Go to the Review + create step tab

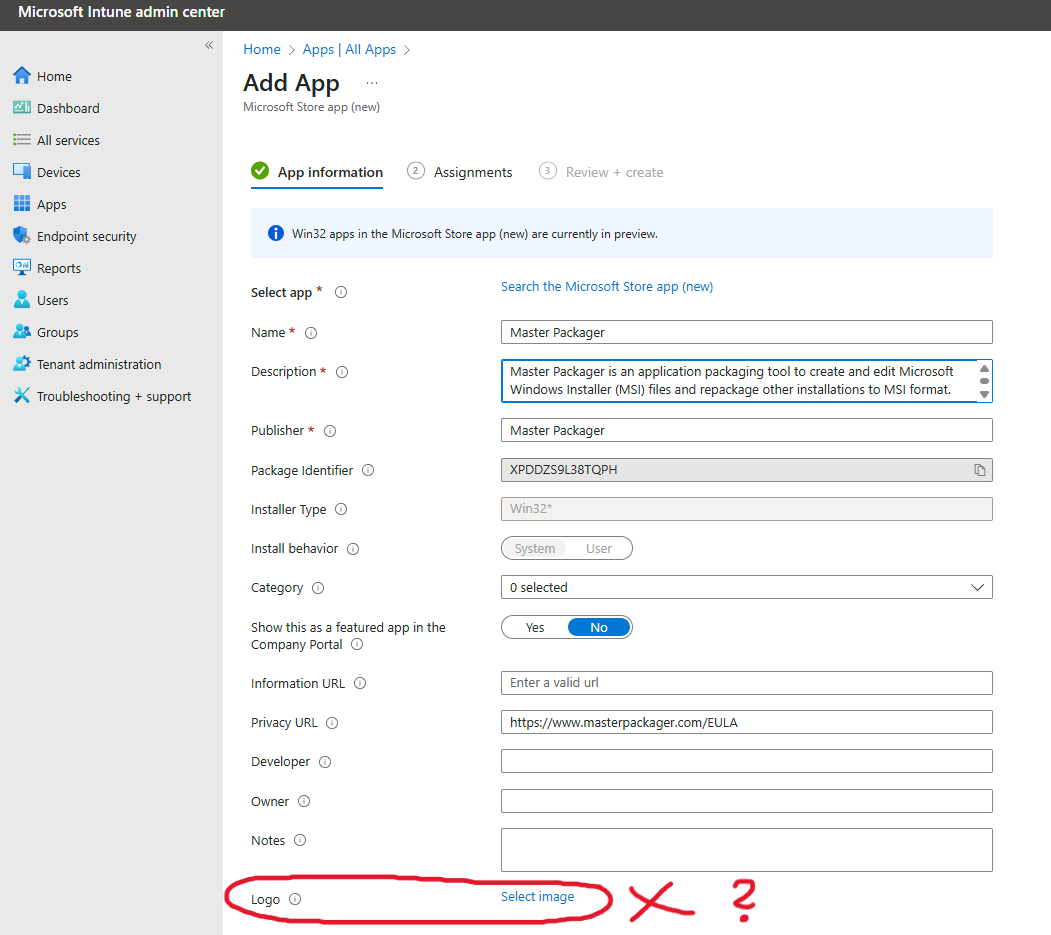tap(601, 172)
